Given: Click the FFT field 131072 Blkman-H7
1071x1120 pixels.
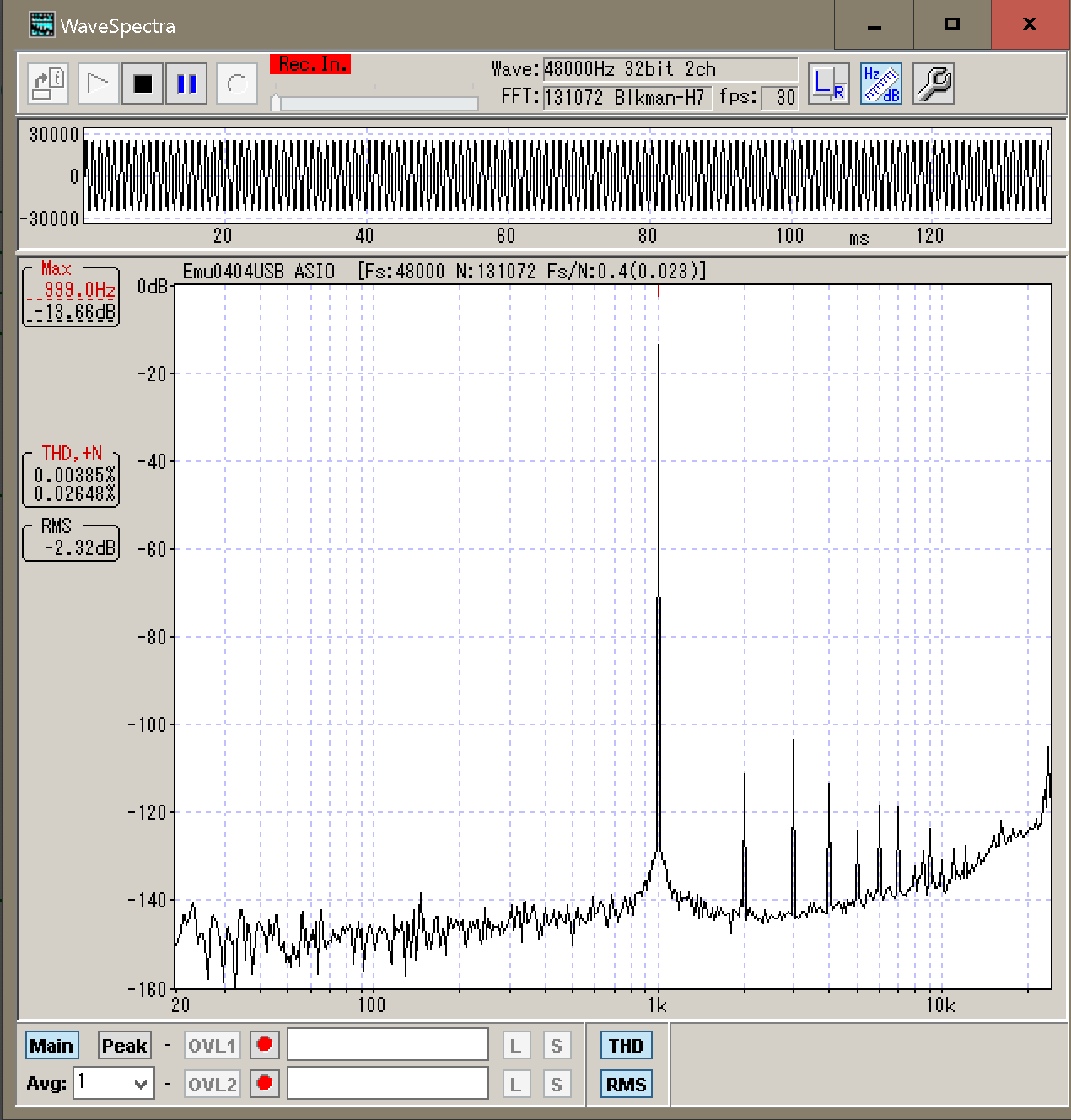Looking at the screenshot, I should (x=627, y=98).
